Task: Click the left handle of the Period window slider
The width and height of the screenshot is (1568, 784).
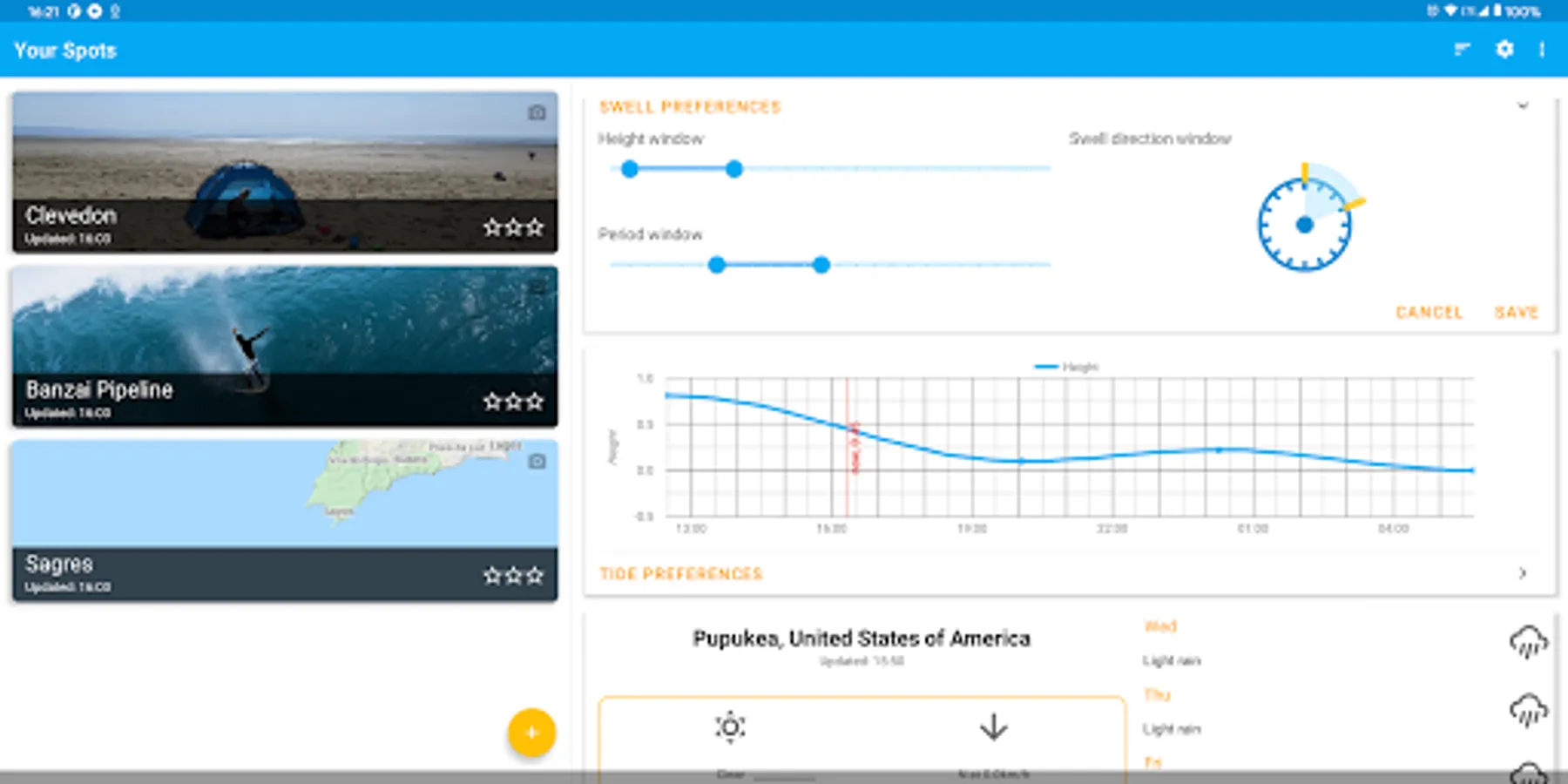Action: [x=717, y=265]
